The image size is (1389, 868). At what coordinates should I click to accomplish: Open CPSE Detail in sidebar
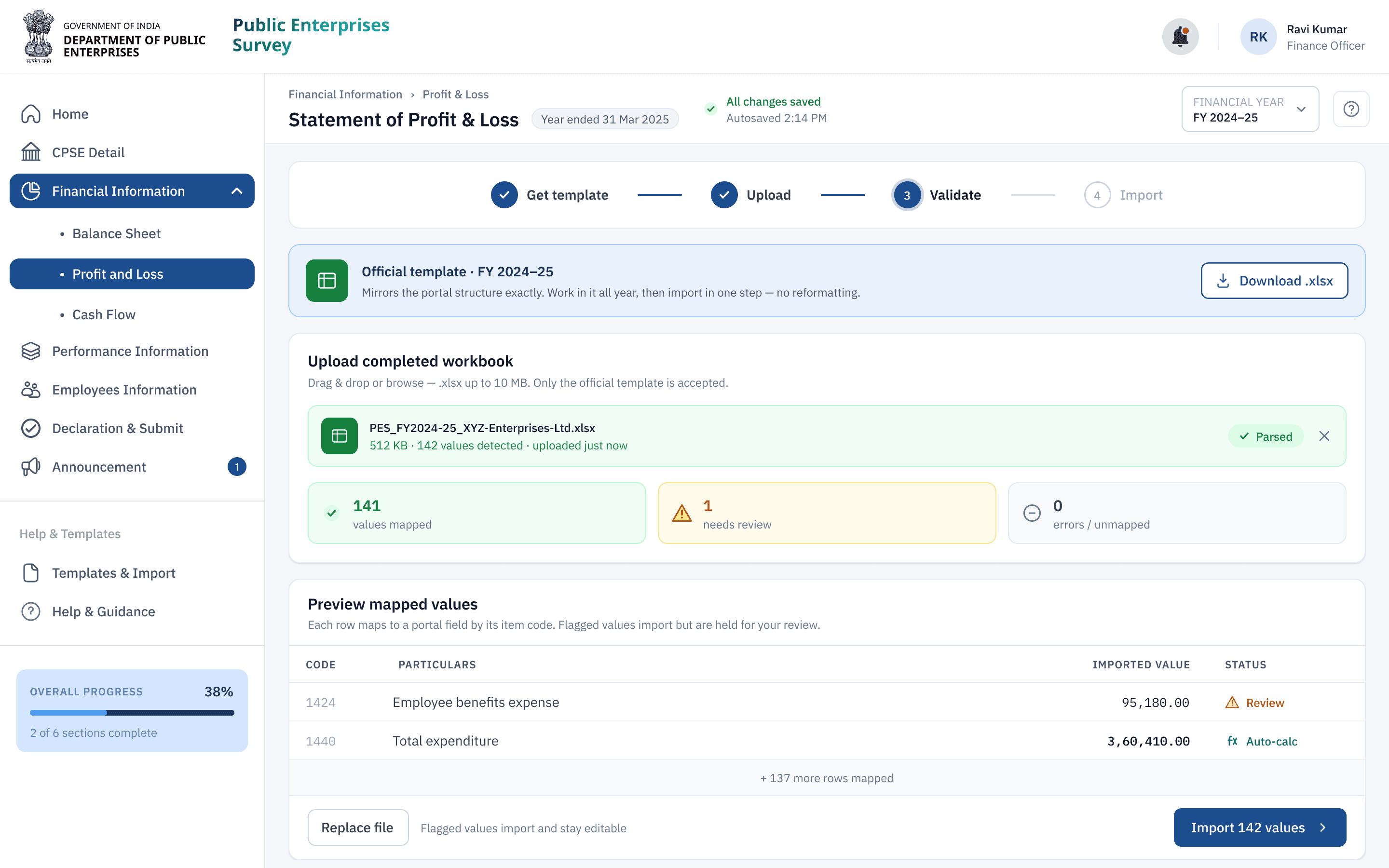(88, 152)
